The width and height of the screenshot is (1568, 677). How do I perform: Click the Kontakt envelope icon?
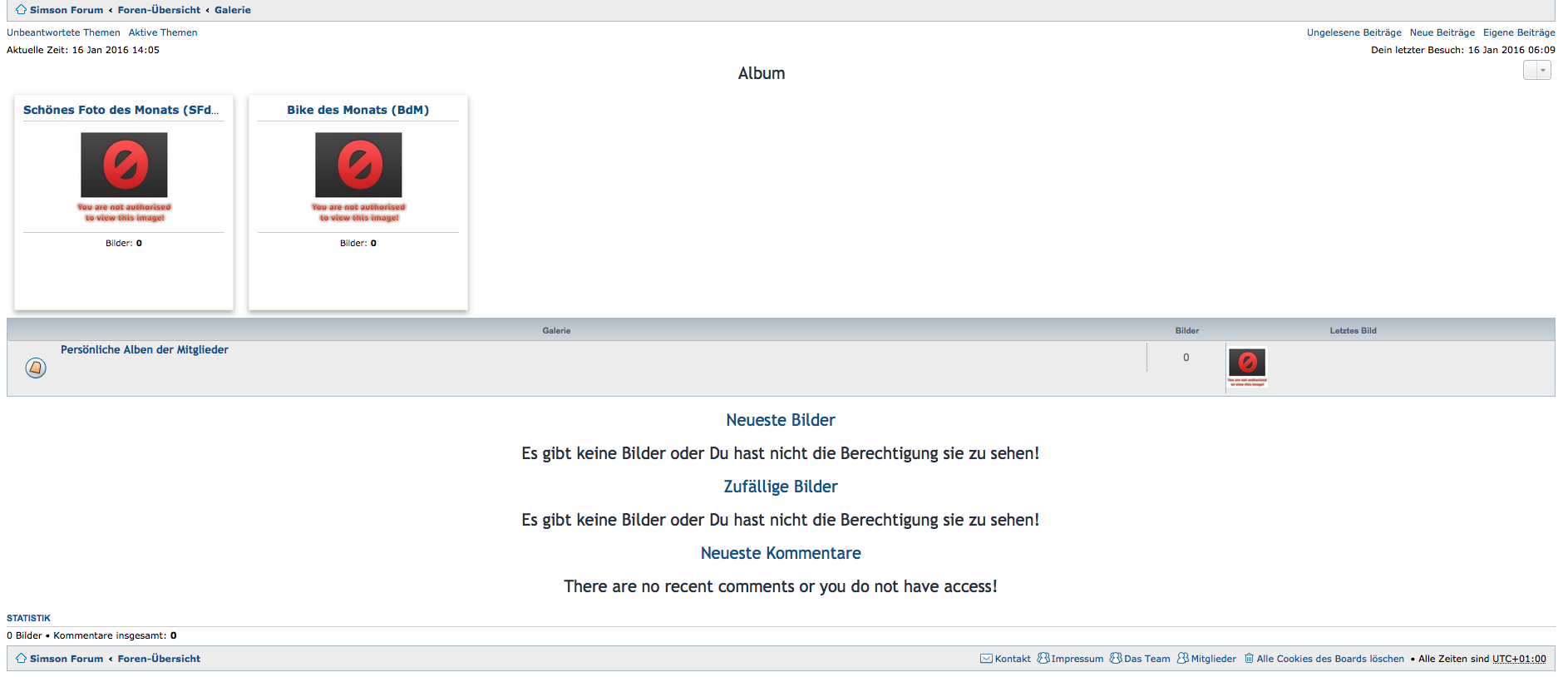[986, 659]
